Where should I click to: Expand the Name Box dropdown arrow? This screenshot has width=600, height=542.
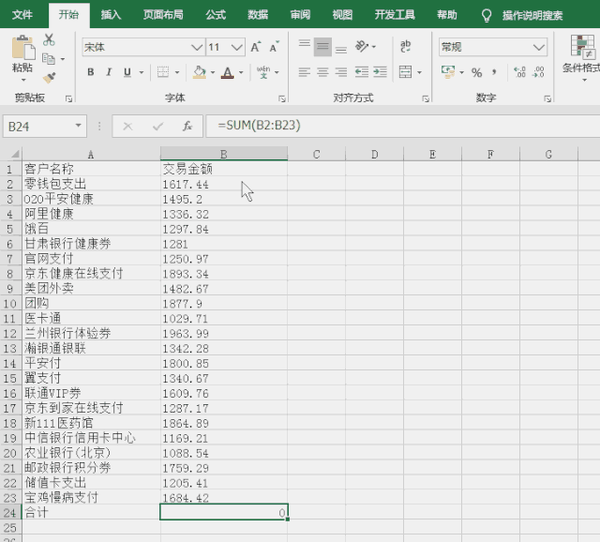pyautogui.click(x=78, y=126)
